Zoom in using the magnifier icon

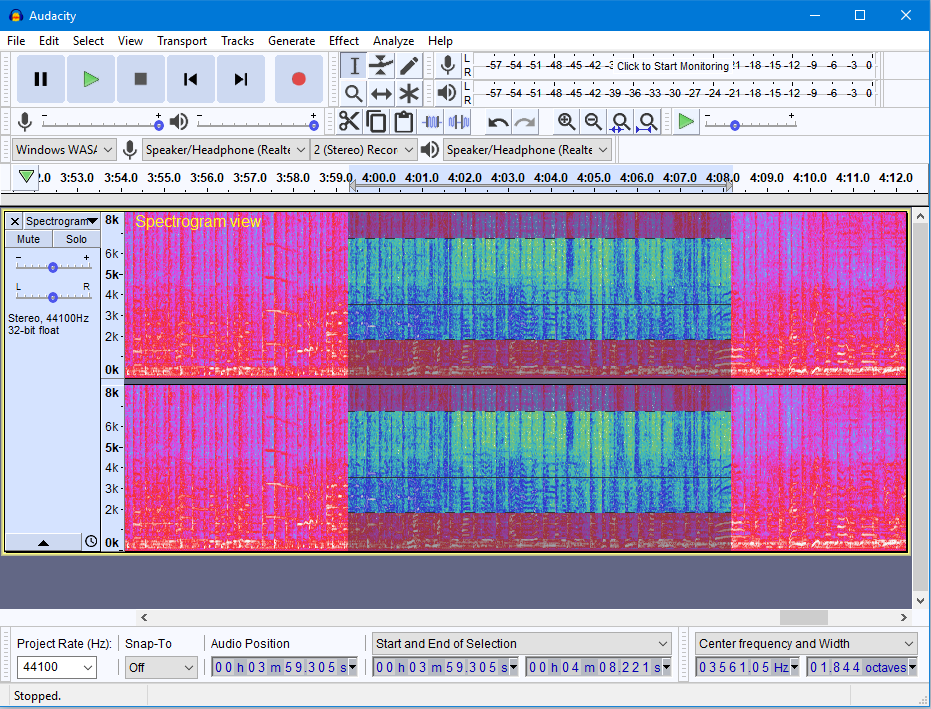coord(566,120)
